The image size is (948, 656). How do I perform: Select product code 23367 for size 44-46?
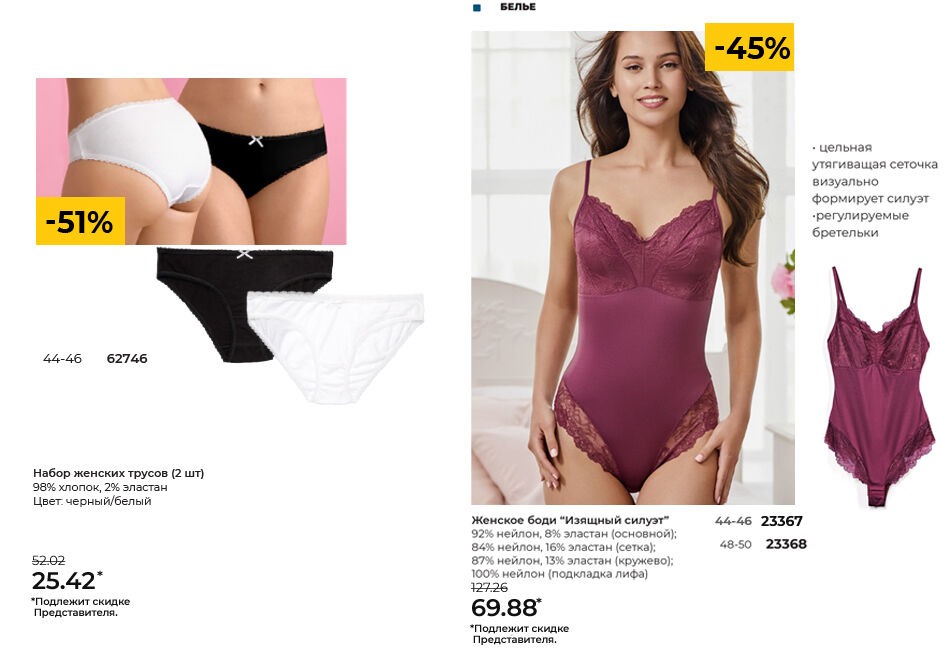click(x=782, y=521)
